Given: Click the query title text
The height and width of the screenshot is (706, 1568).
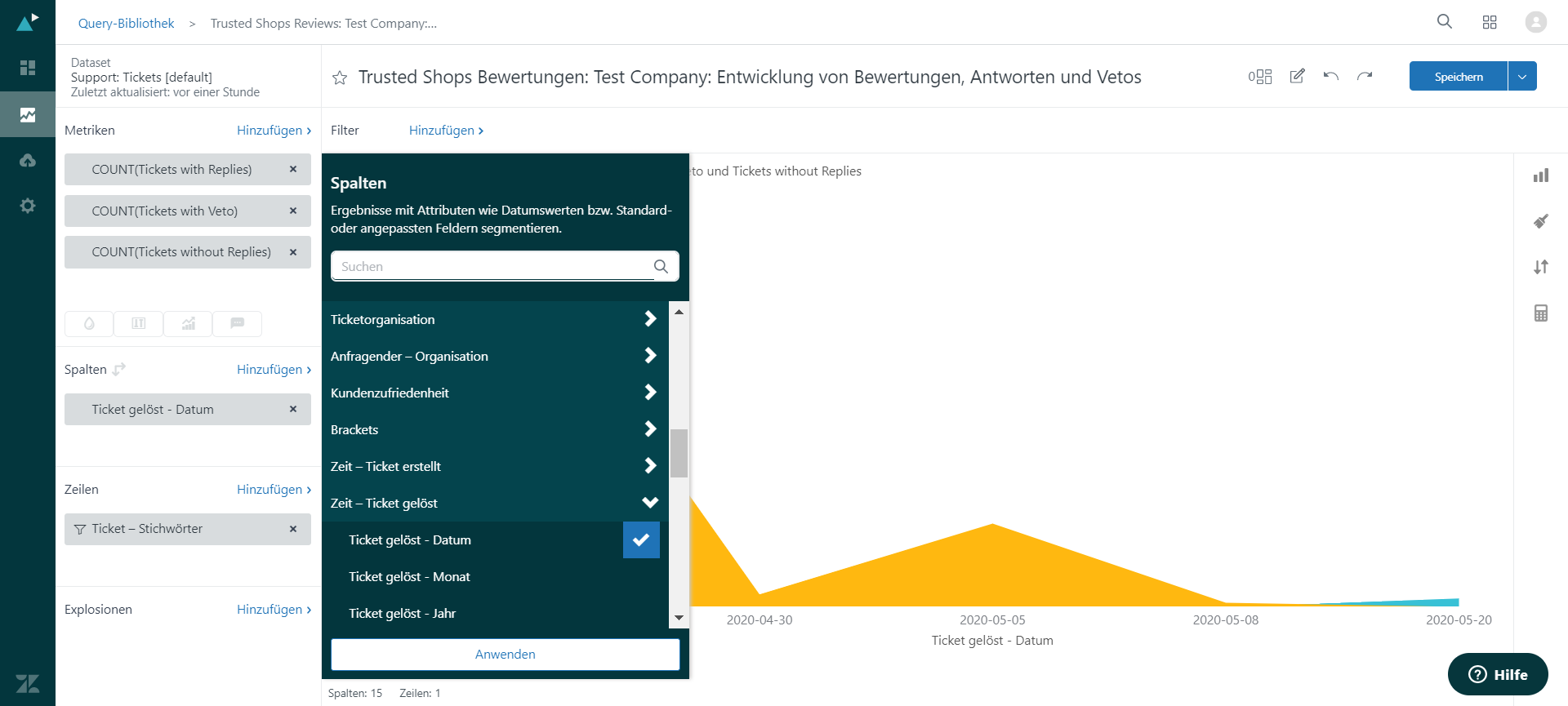Looking at the screenshot, I should click(750, 77).
